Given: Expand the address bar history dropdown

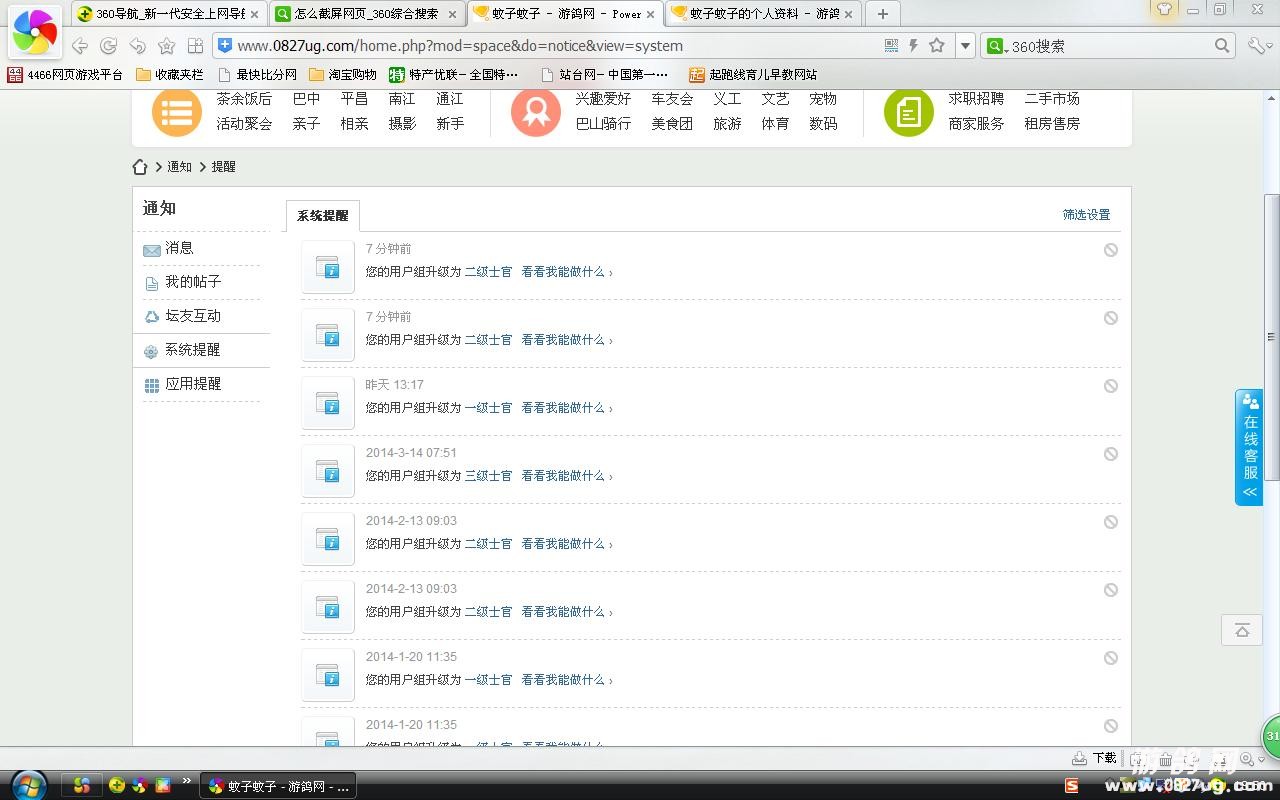Looking at the screenshot, I should (x=965, y=46).
